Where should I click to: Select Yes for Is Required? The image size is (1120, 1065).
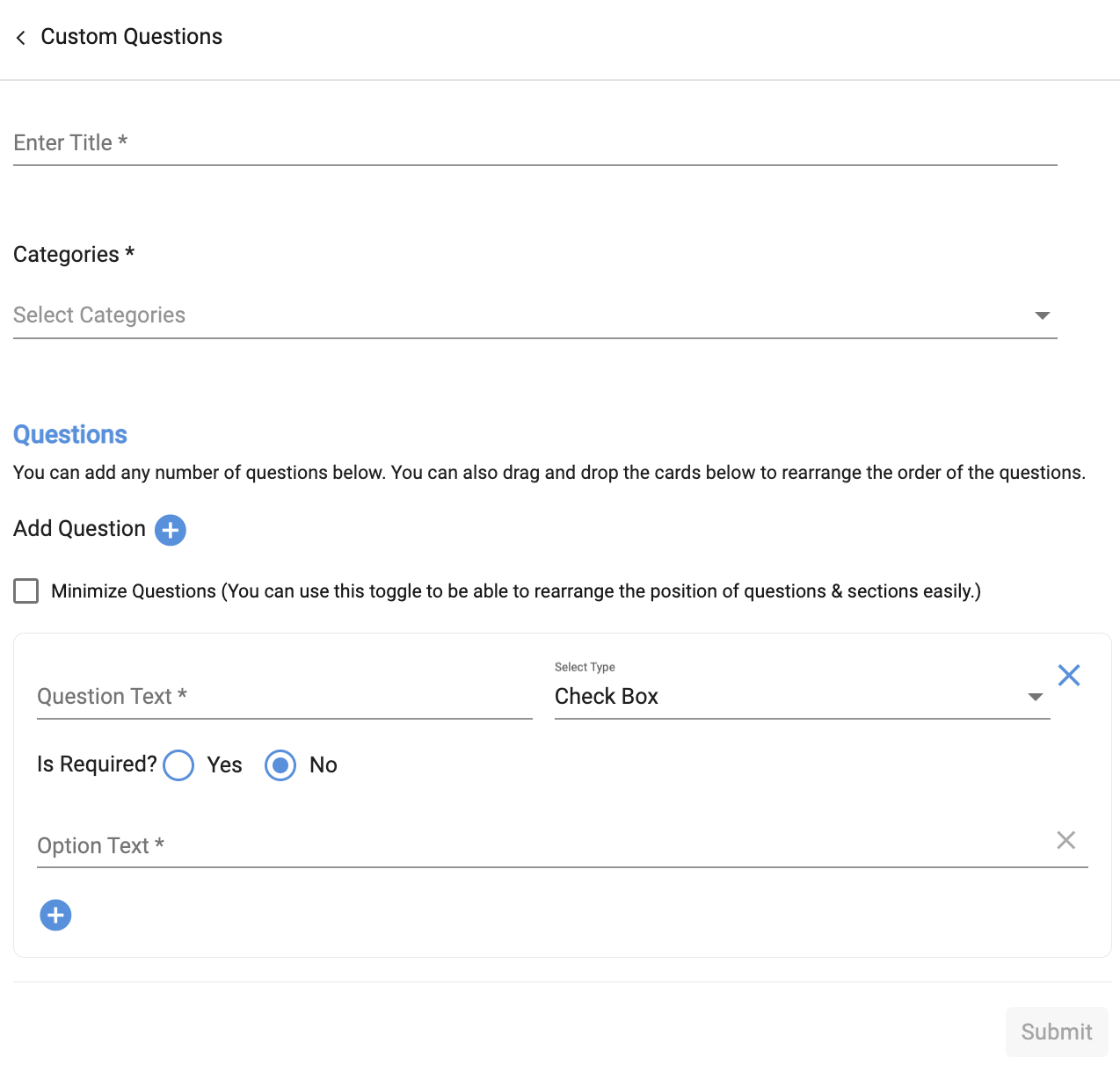point(178,764)
